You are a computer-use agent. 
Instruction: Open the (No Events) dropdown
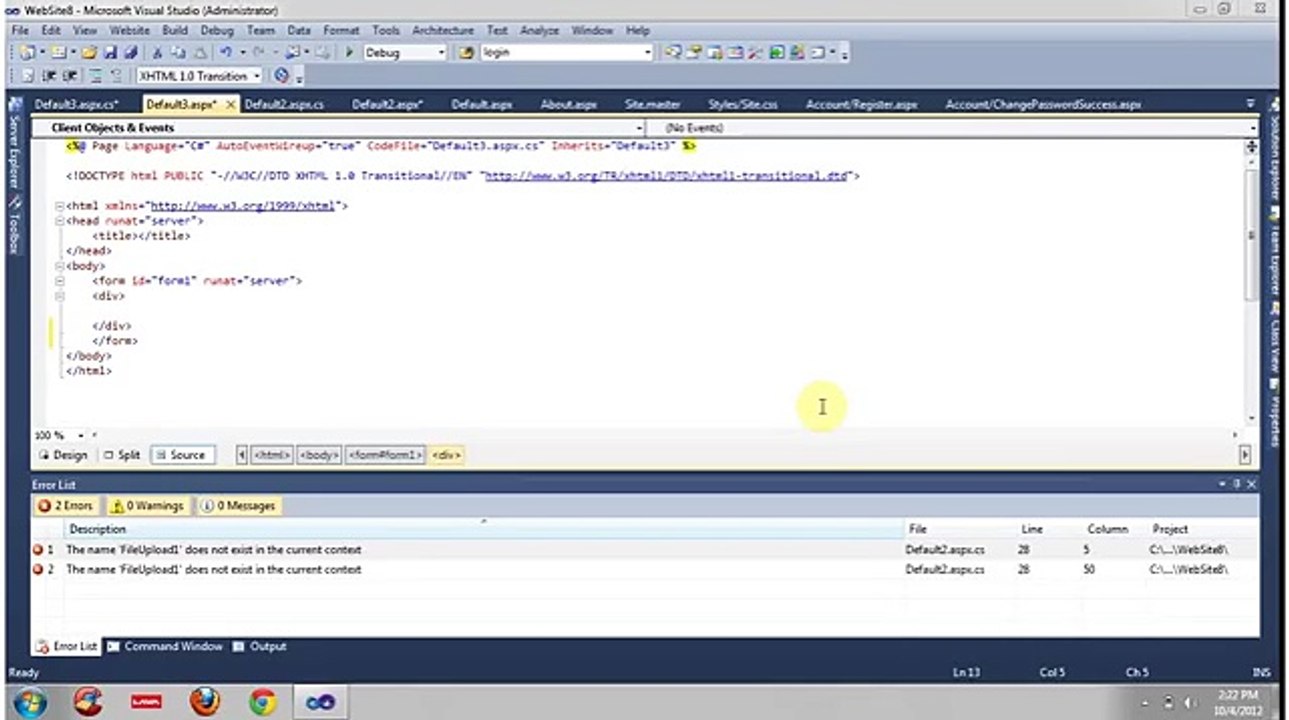coord(1253,128)
